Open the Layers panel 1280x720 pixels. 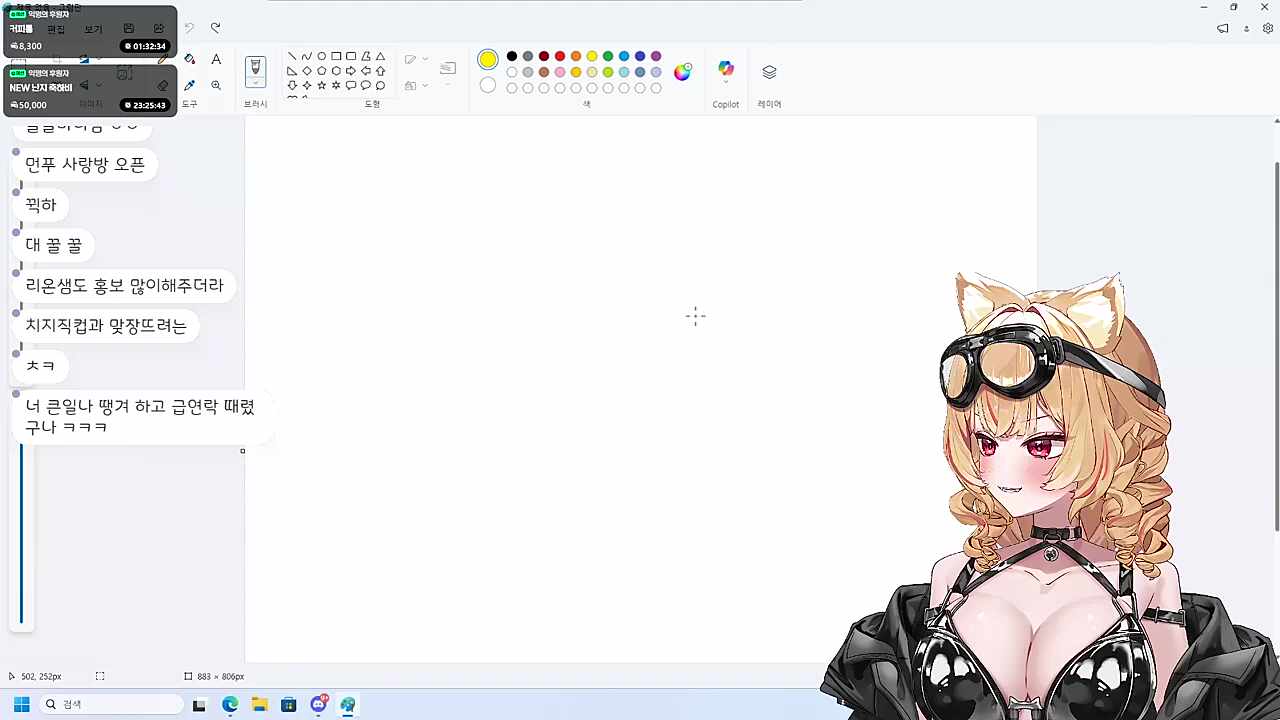tap(769, 72)
